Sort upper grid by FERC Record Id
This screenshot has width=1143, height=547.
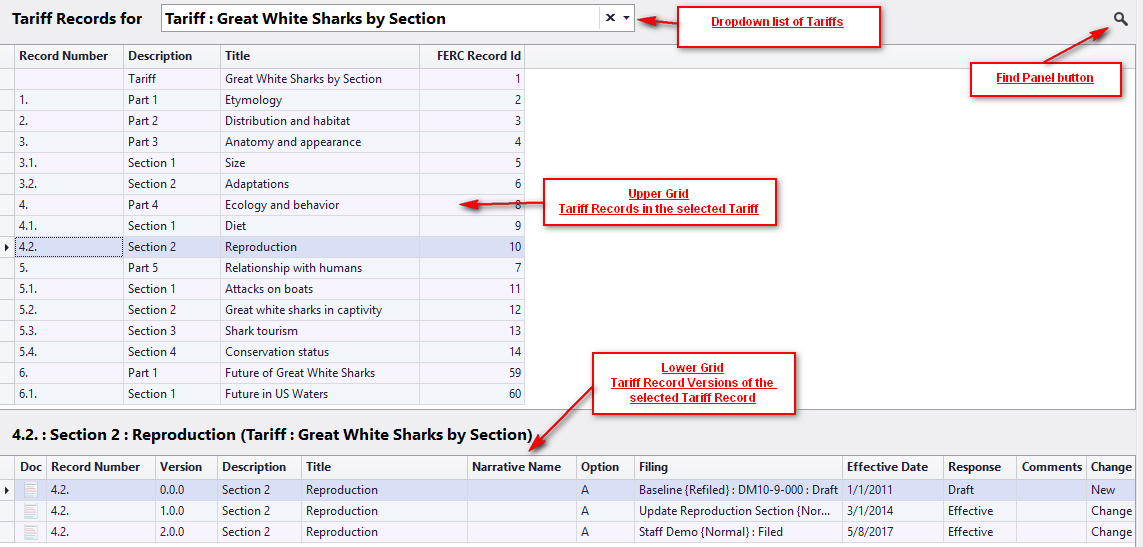coord(472,56)
